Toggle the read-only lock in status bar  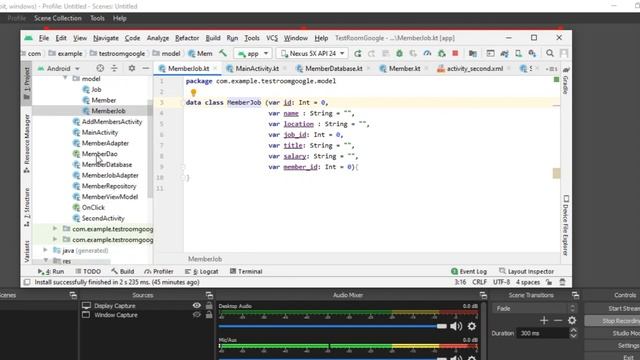(549, 282)
